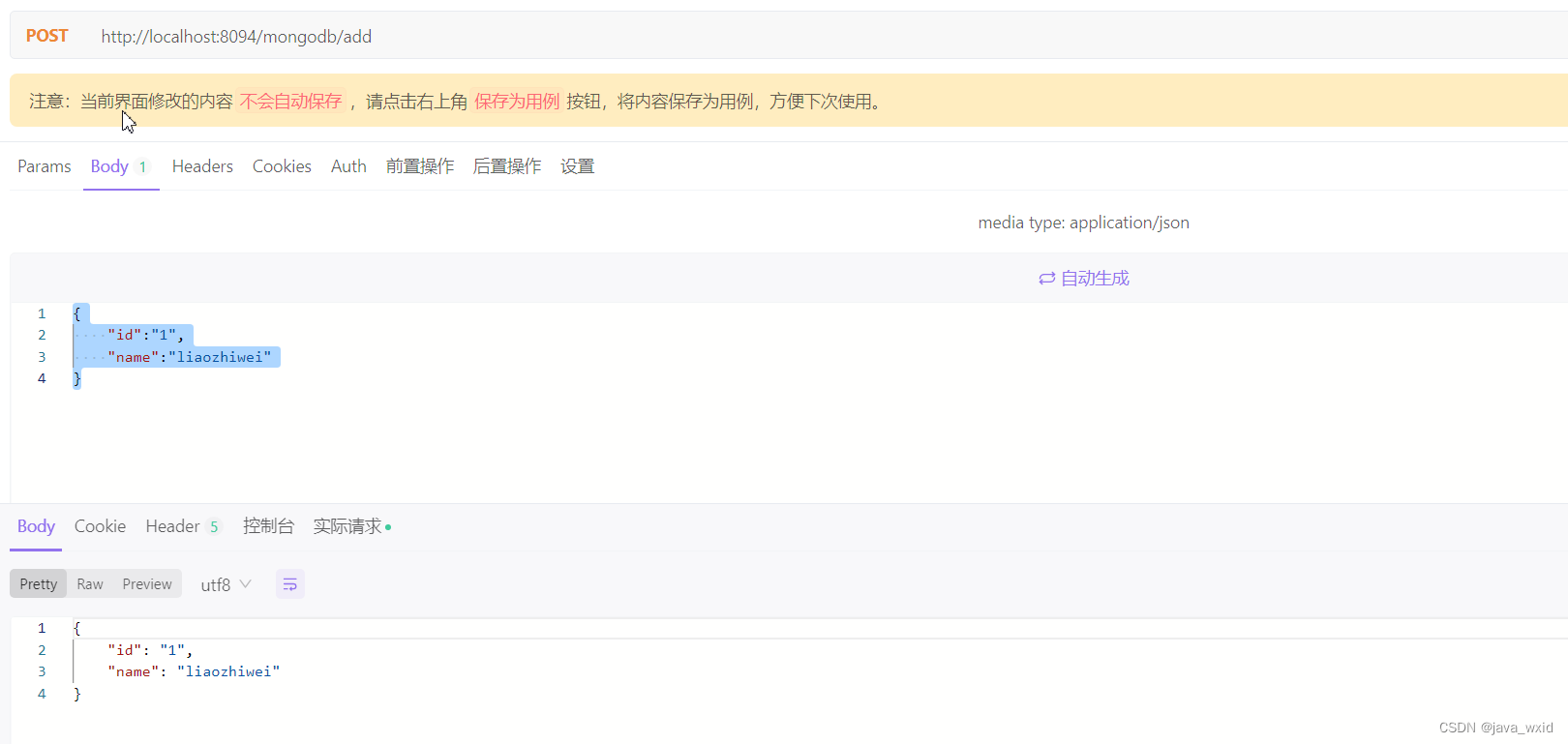The height and width of the screenshot is (744, 1568).
Task: Open the request Cookies tab
Action: pos(282,166)
